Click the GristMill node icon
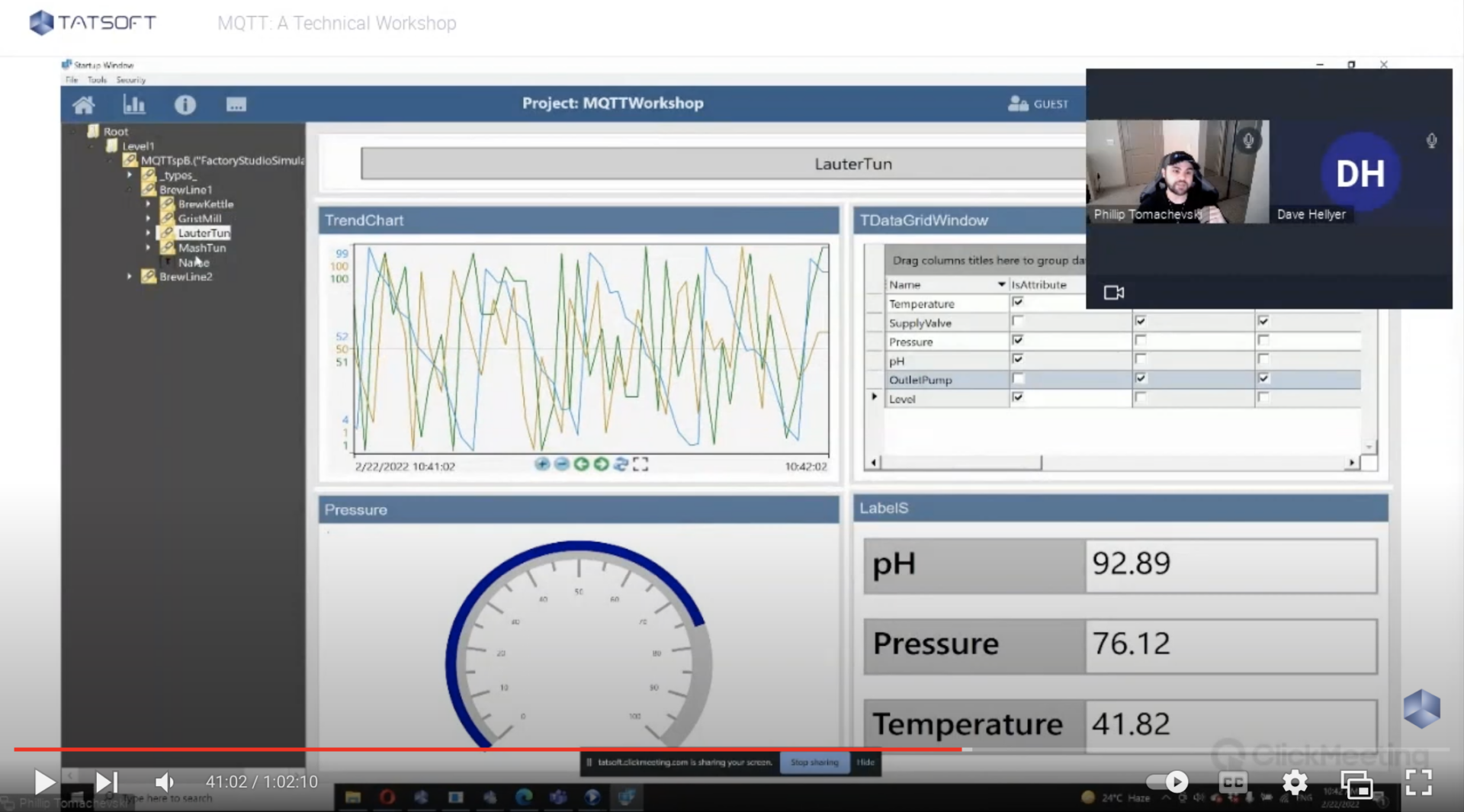This screenshot has height=812, width=1464. pyautogui.click(x=168, y=218)
